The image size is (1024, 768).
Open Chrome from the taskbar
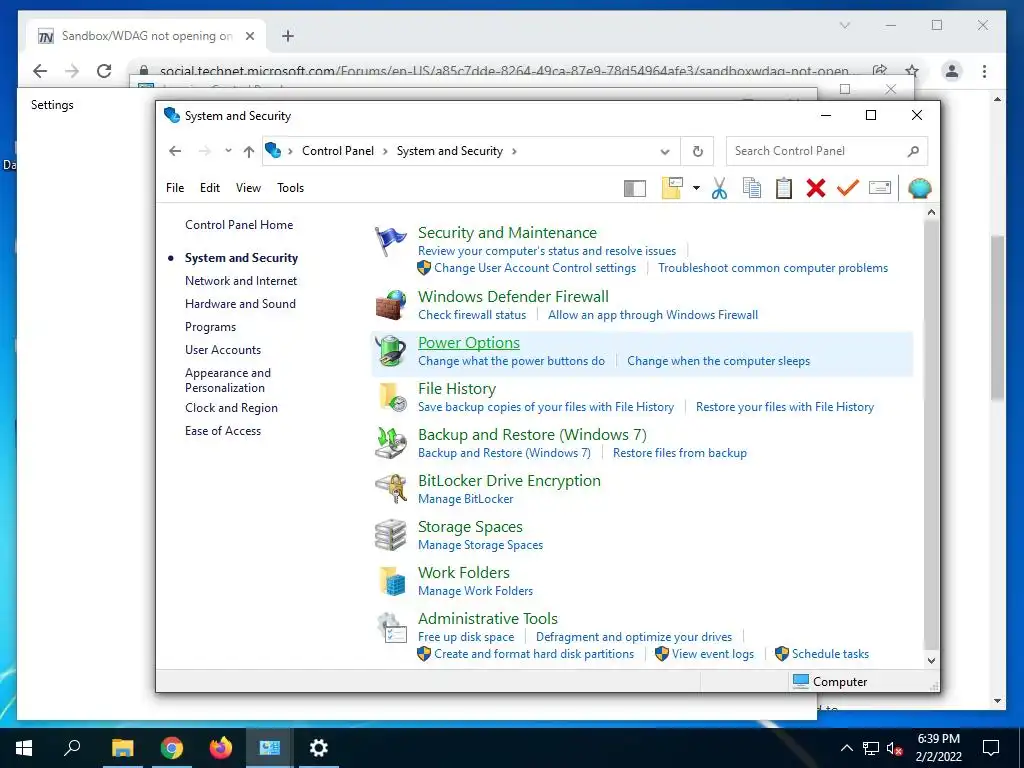172,748
